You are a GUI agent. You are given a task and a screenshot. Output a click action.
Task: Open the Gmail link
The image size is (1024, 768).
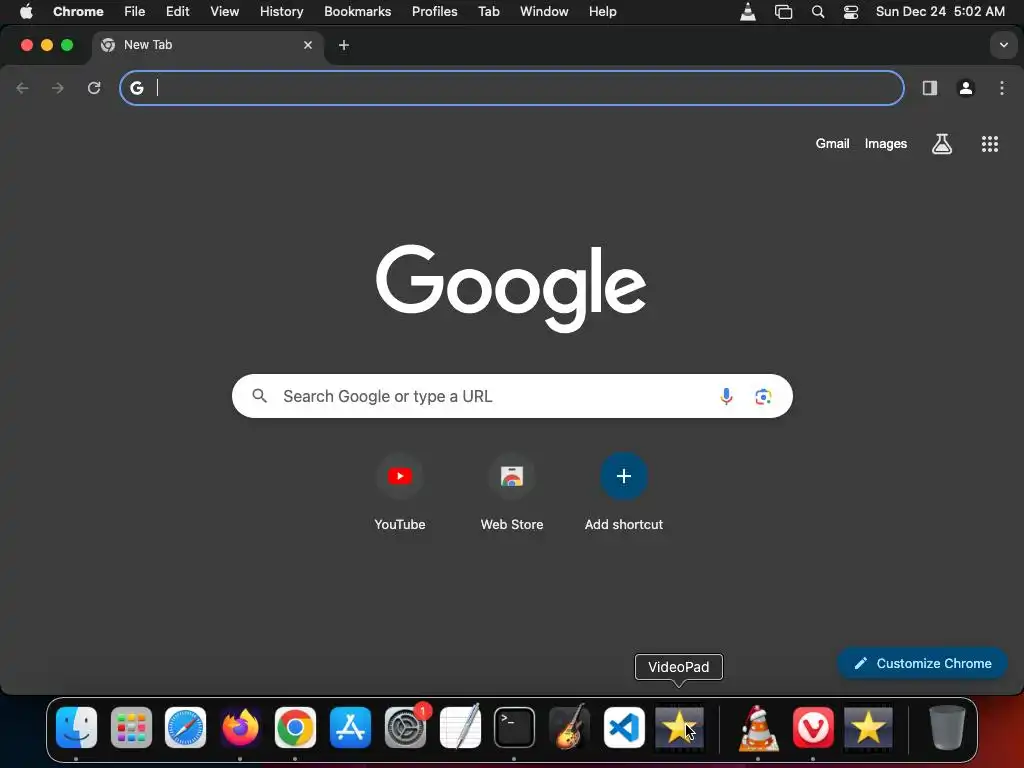(x=832, y=144)
